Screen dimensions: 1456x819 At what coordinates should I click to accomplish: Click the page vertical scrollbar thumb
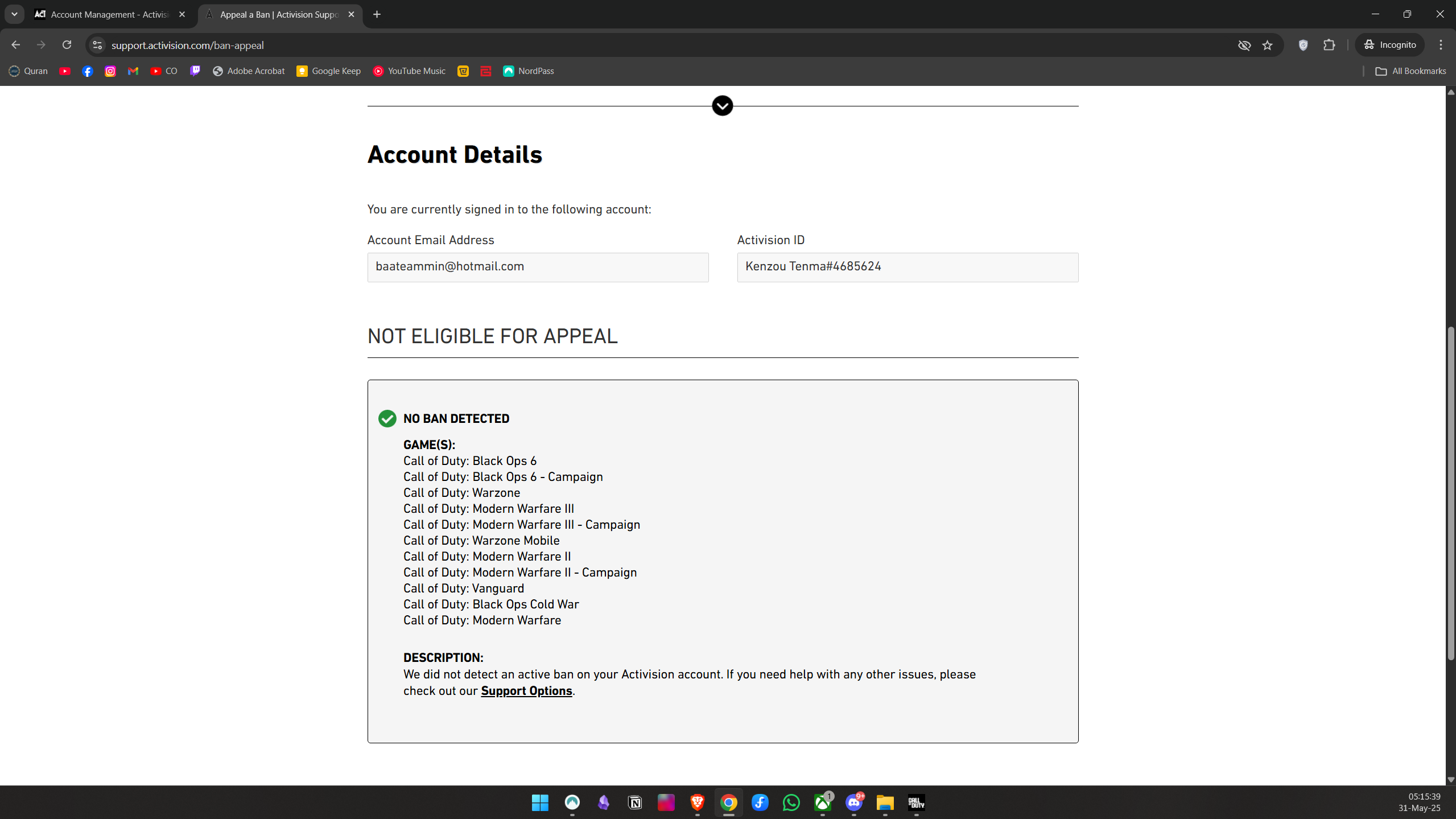coord(1450,492)
